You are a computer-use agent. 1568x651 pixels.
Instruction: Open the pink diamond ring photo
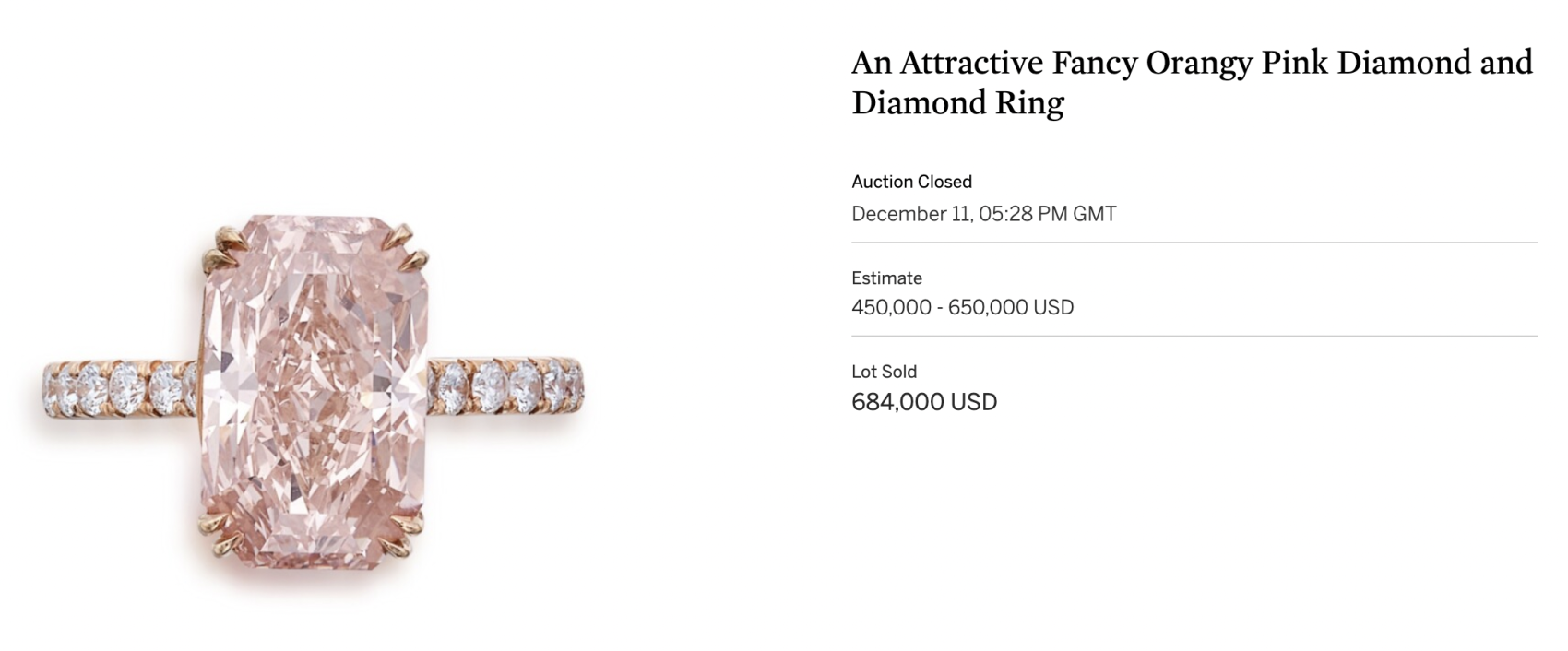pyautogui.click(x=314, y=396)
